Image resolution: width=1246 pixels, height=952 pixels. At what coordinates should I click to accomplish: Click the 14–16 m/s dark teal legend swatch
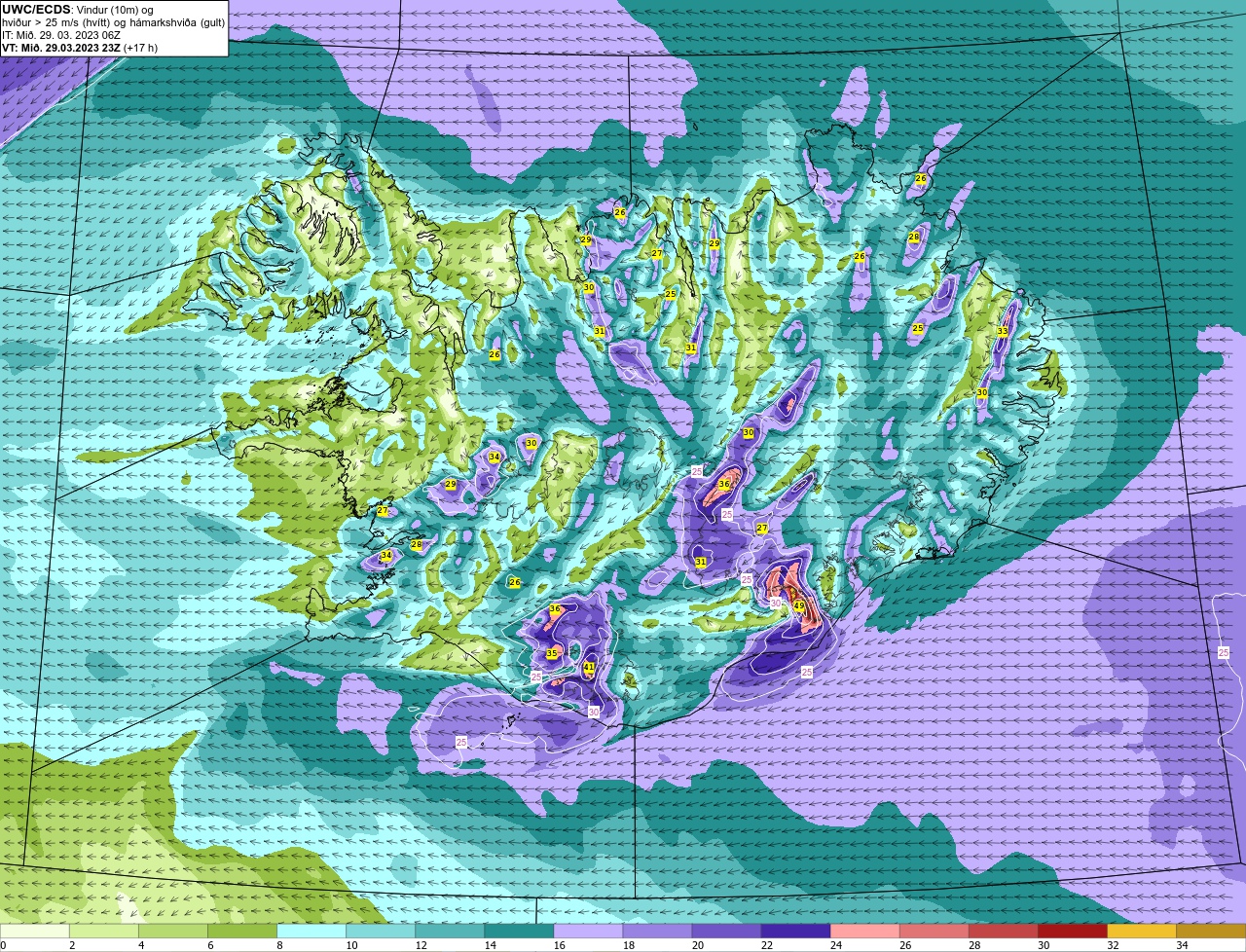click(x=519, y=932)
